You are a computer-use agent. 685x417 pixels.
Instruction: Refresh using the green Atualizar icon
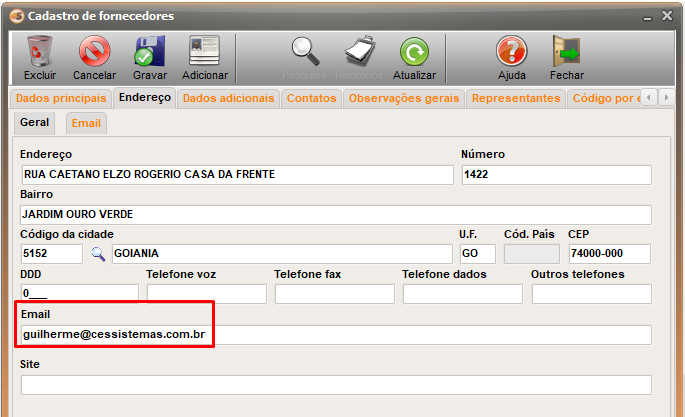point(414,52)
